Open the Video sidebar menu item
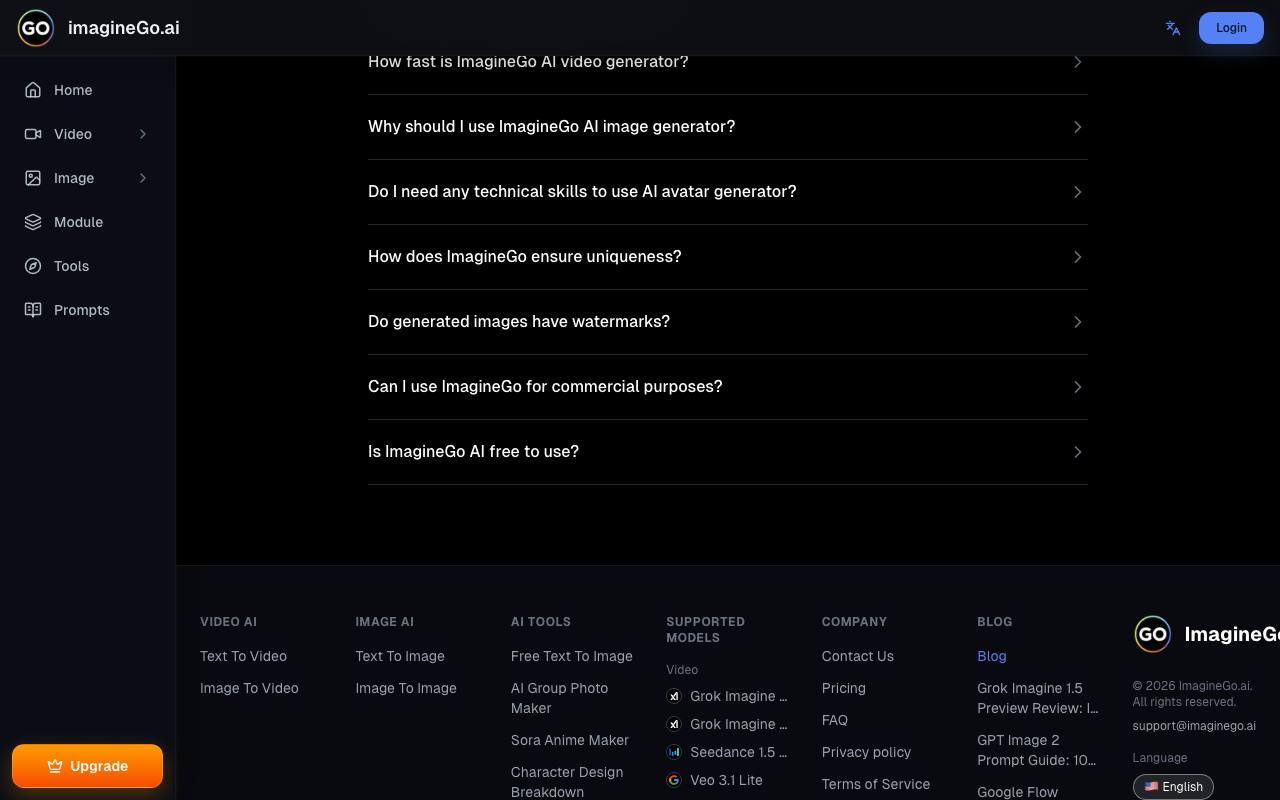Viewport: 1280px width, 800px height. [x=88, y=134]
